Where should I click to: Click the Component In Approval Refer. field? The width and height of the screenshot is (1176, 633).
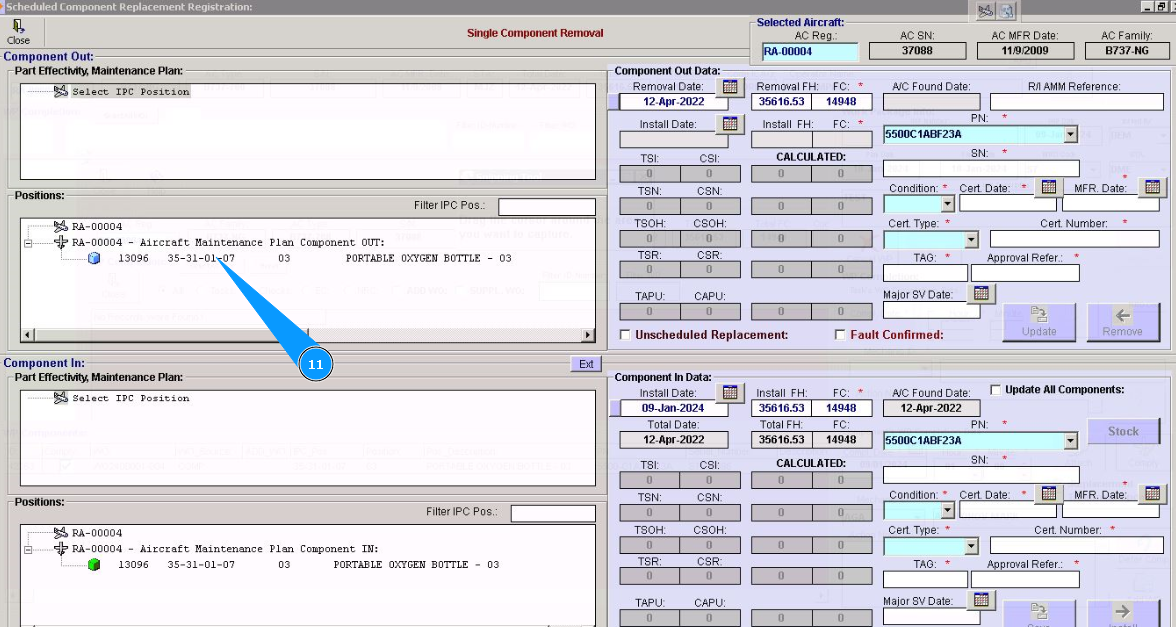coord(1025,580)
